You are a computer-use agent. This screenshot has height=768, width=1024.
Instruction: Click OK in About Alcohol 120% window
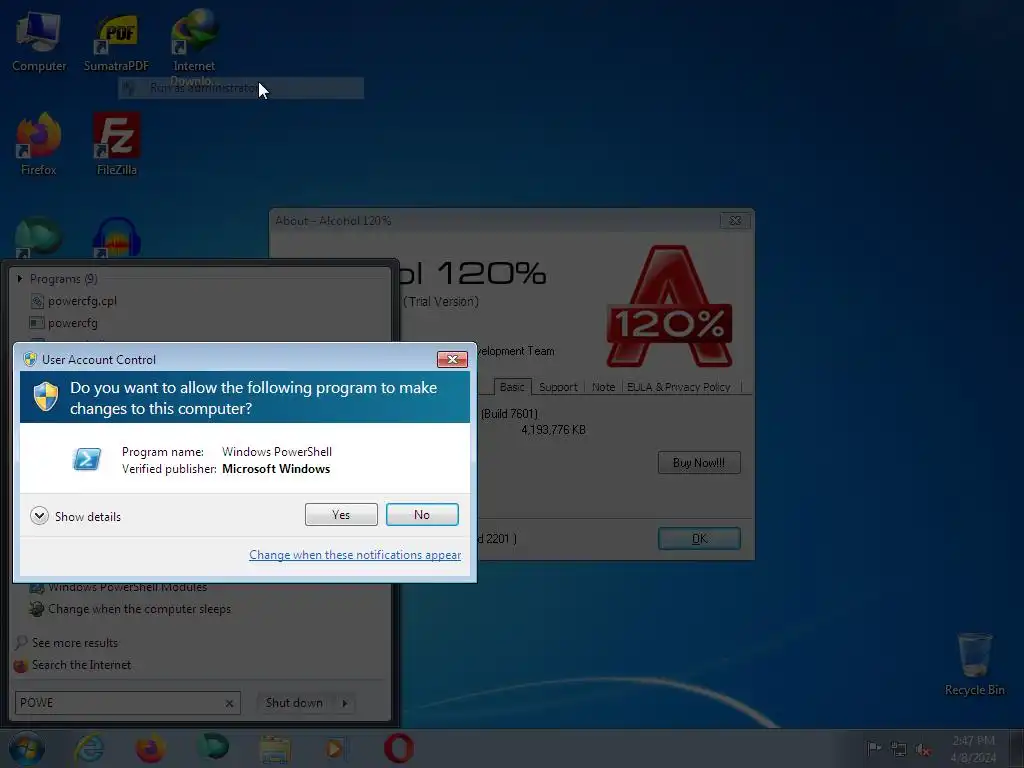pos(699,539)
